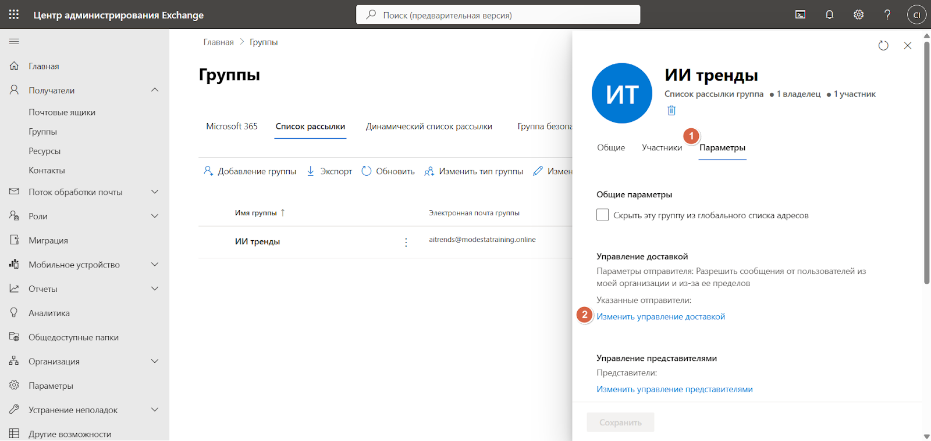Click Добавление группы toolbar button
The image size is (931, 441).
250,172
